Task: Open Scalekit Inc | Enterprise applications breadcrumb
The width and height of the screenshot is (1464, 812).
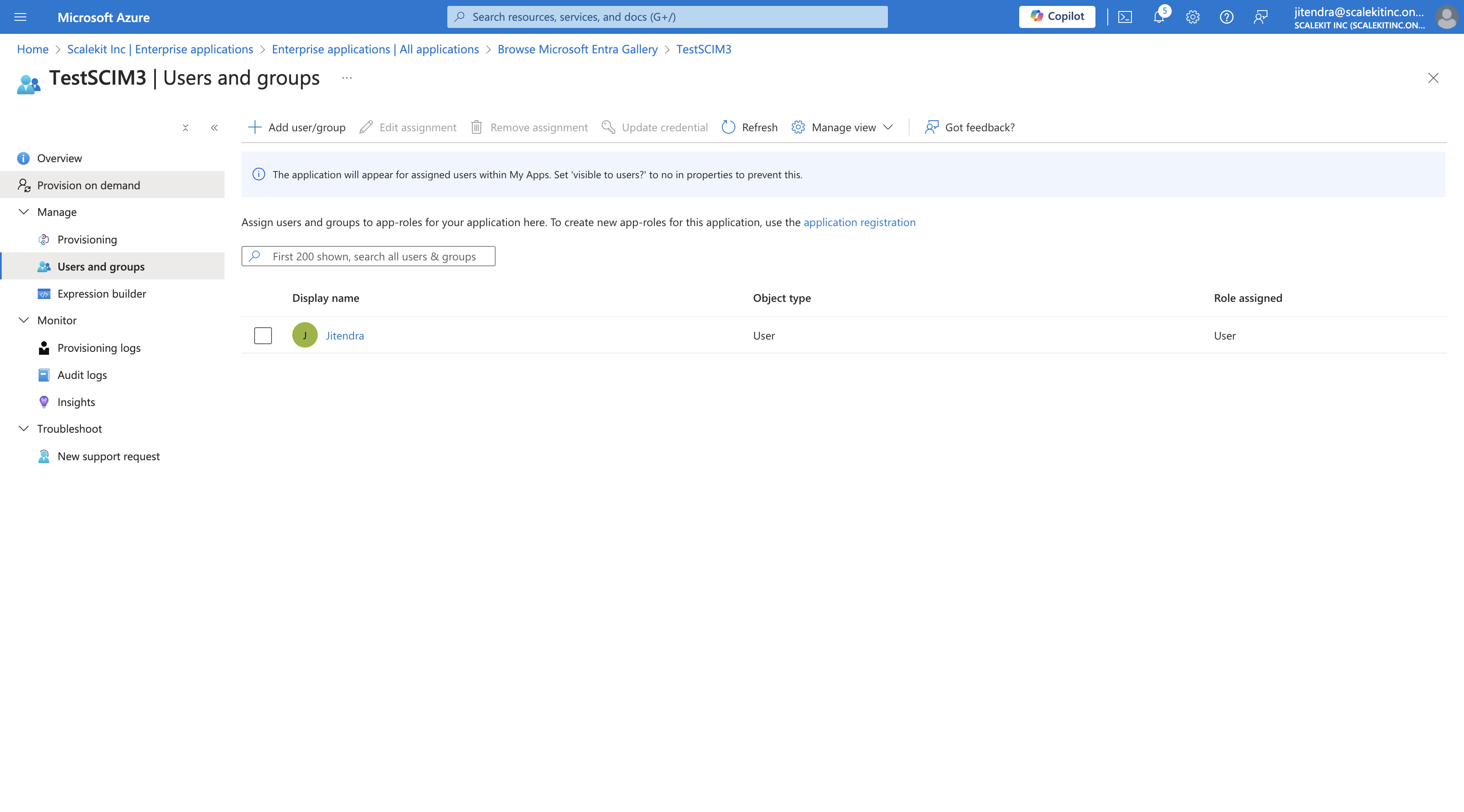Action: point(160,50)
